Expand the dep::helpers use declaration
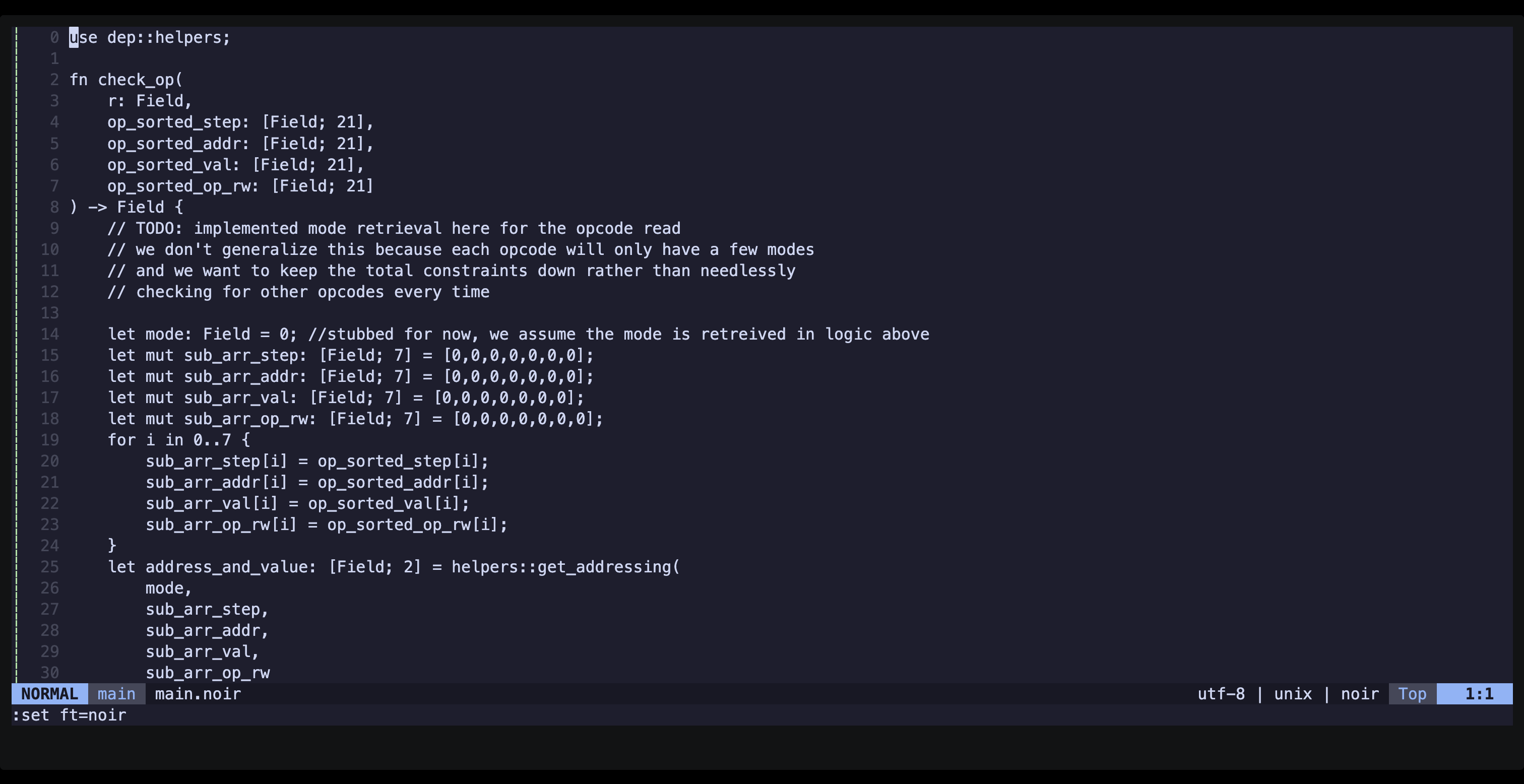 pyautogui.click(x=149, y=37)
